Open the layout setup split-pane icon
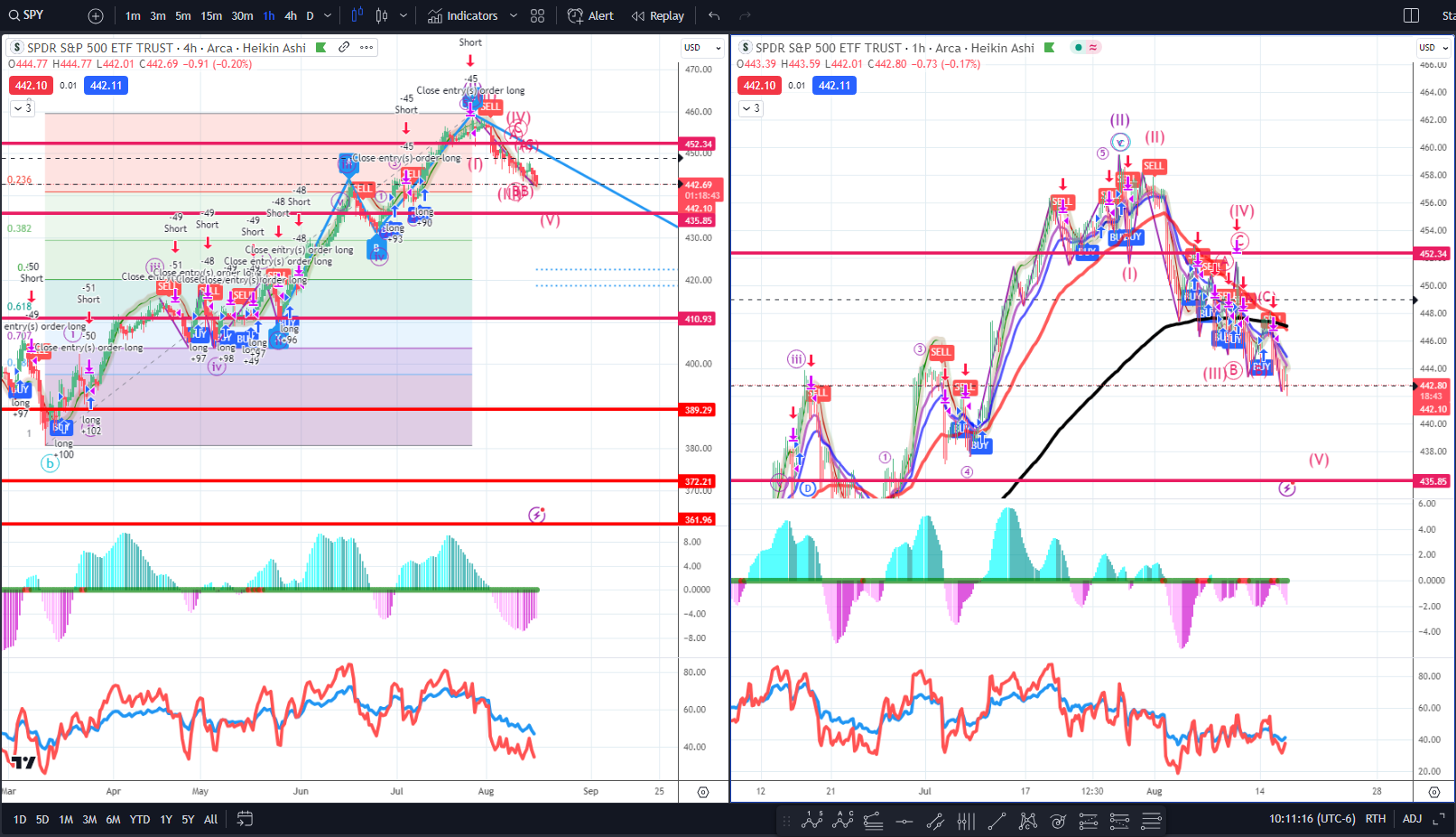1456x837 pixels. 1412,15
